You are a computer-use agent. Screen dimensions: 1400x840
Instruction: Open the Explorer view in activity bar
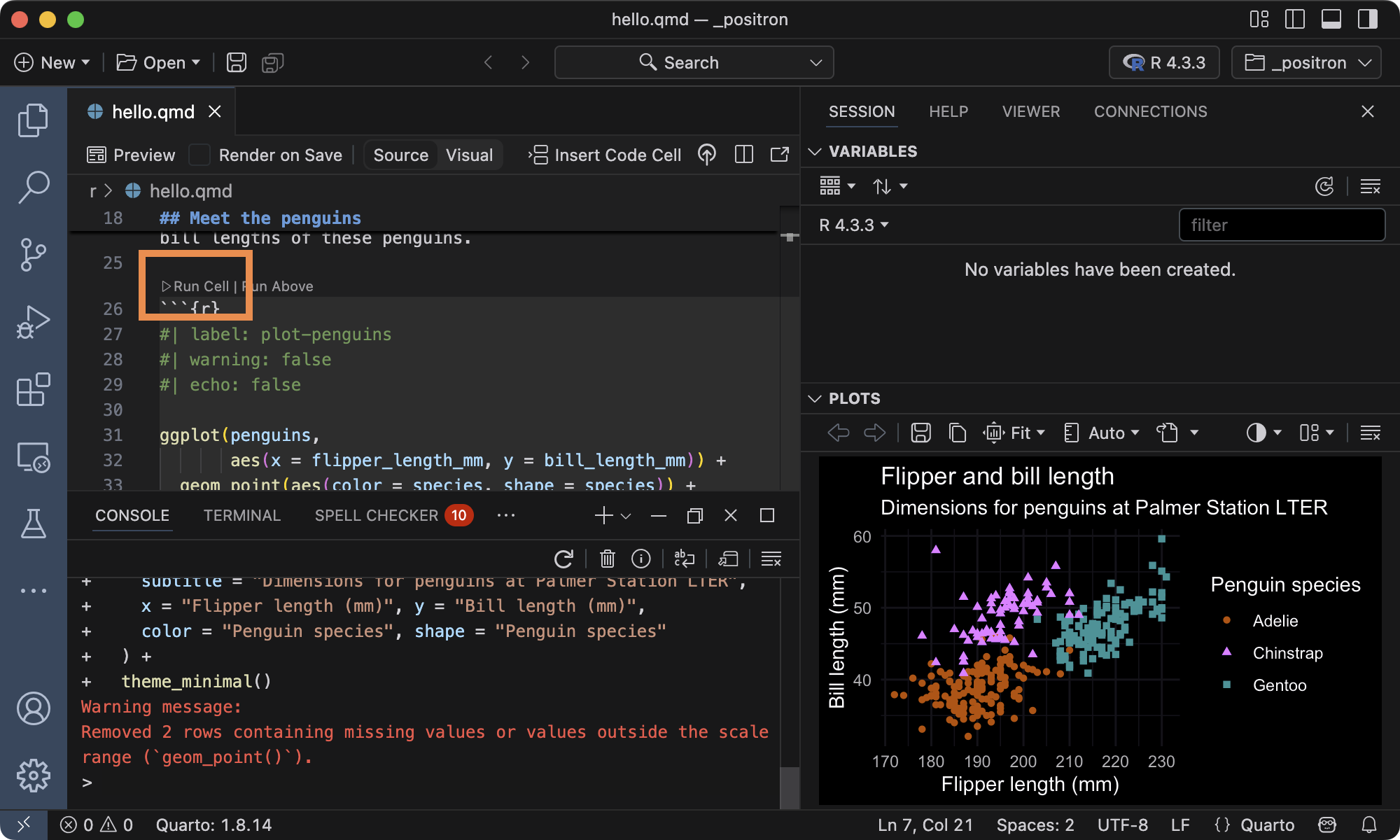(33, 120)
